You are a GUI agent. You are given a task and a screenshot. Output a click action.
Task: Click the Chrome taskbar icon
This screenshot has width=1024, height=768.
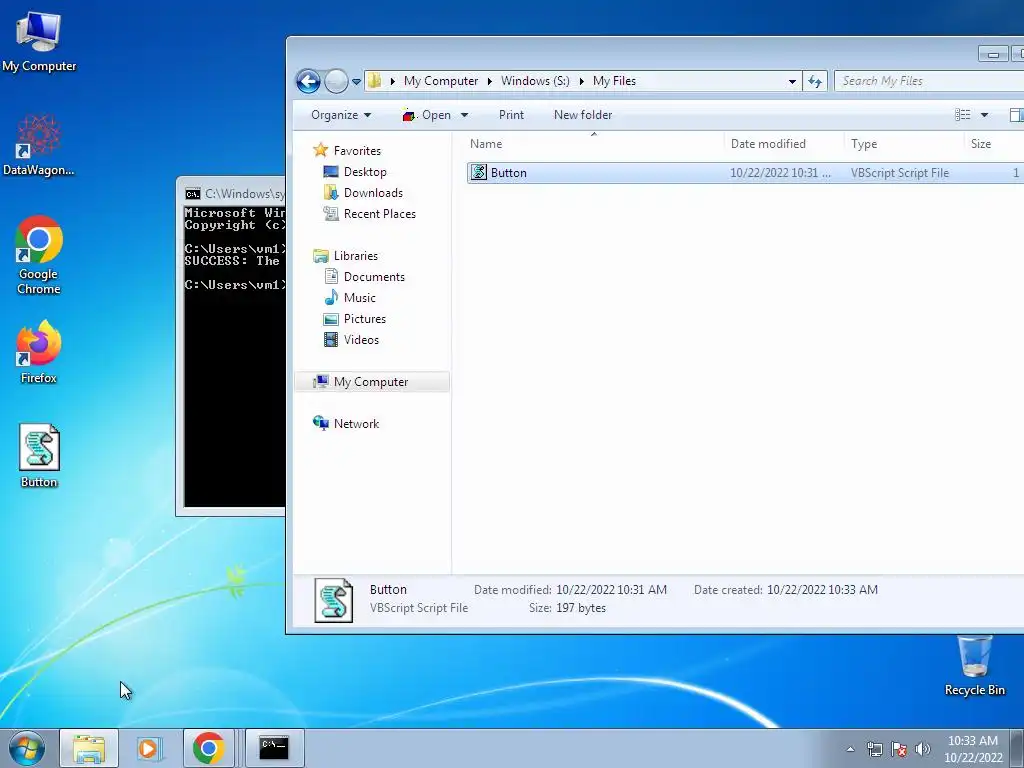(208, 748)
